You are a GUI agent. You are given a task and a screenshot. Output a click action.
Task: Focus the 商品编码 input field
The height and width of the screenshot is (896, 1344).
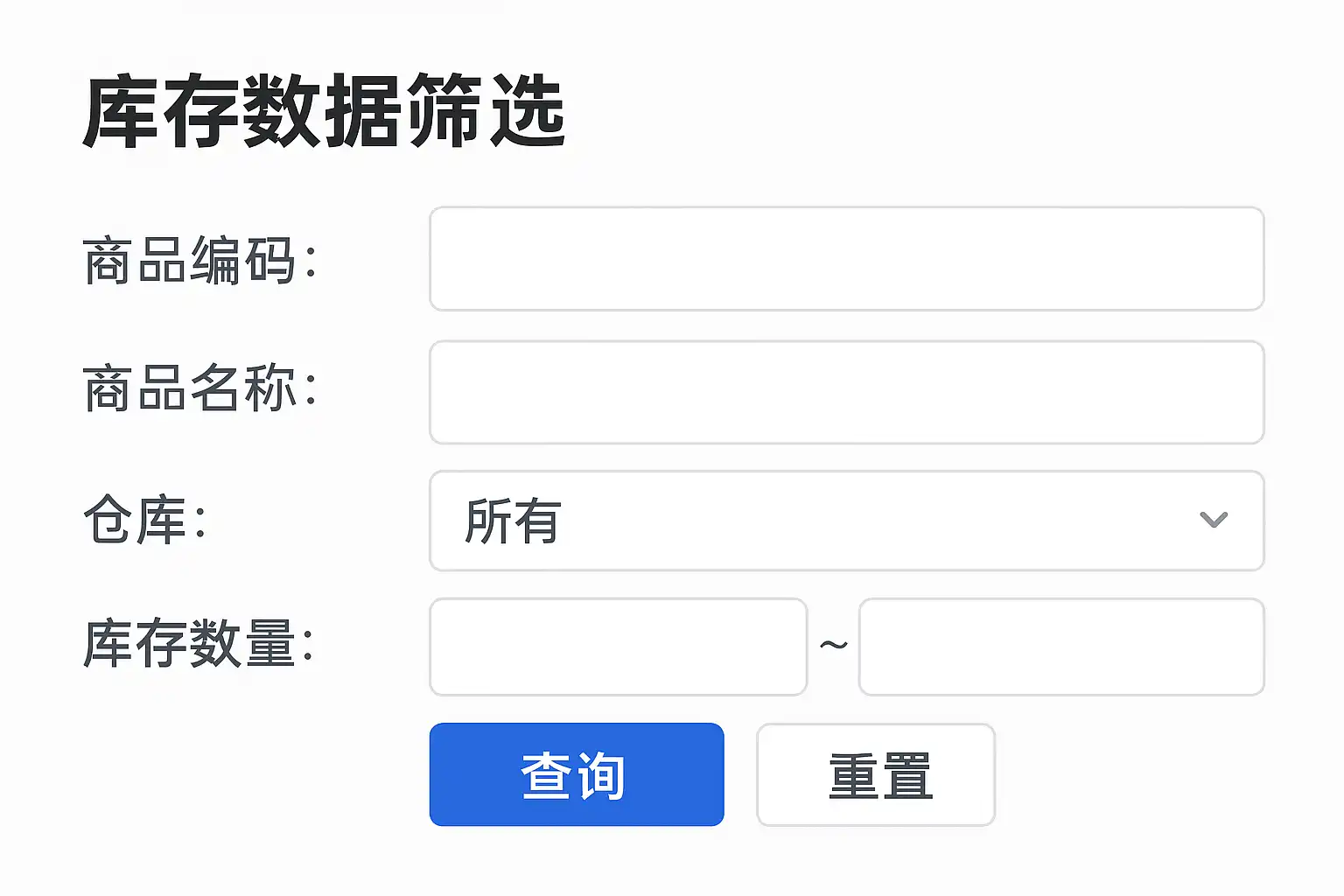845,259
